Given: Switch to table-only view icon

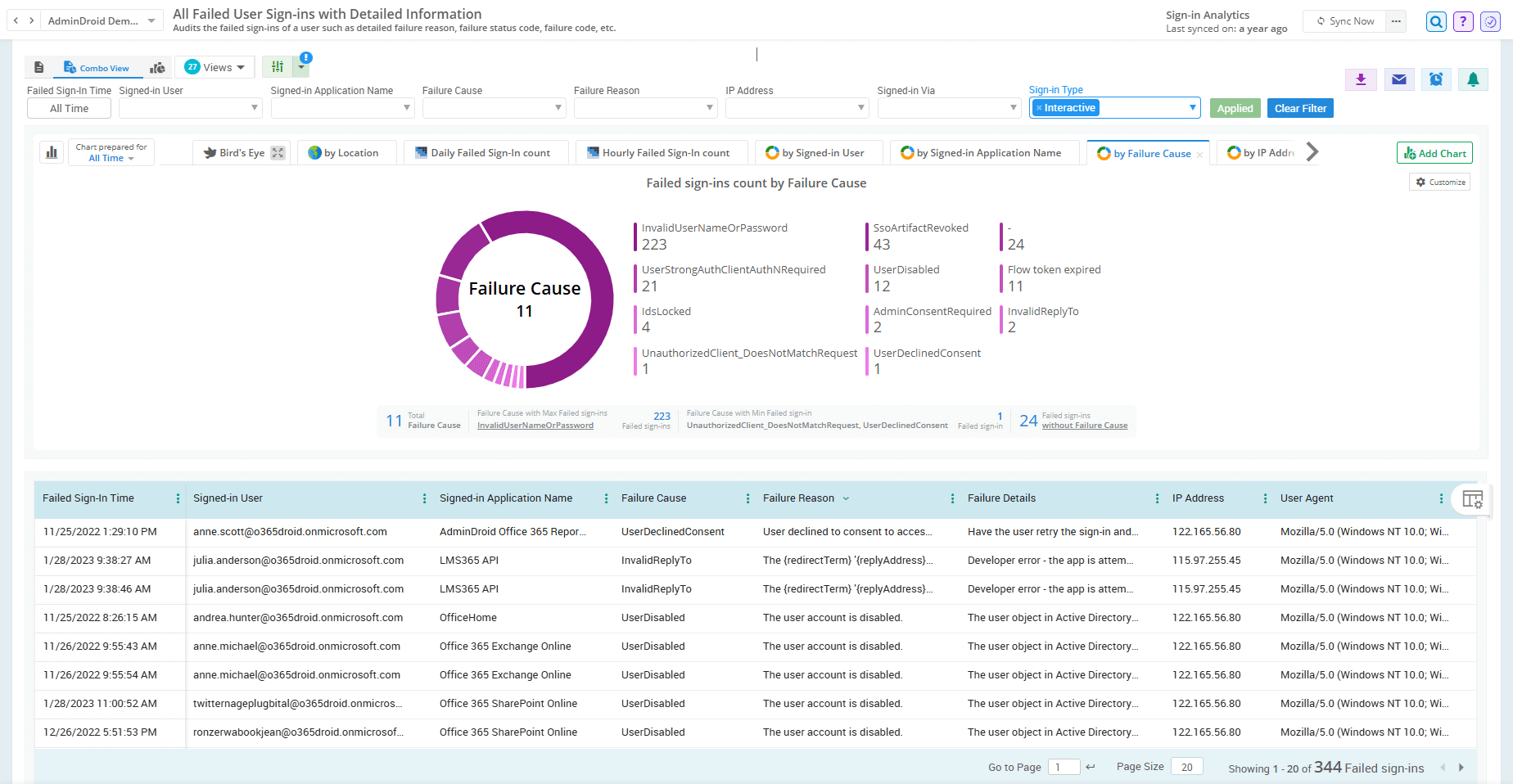Looking at the screenshot, I should pyautogui.click(x=39, y=67).
